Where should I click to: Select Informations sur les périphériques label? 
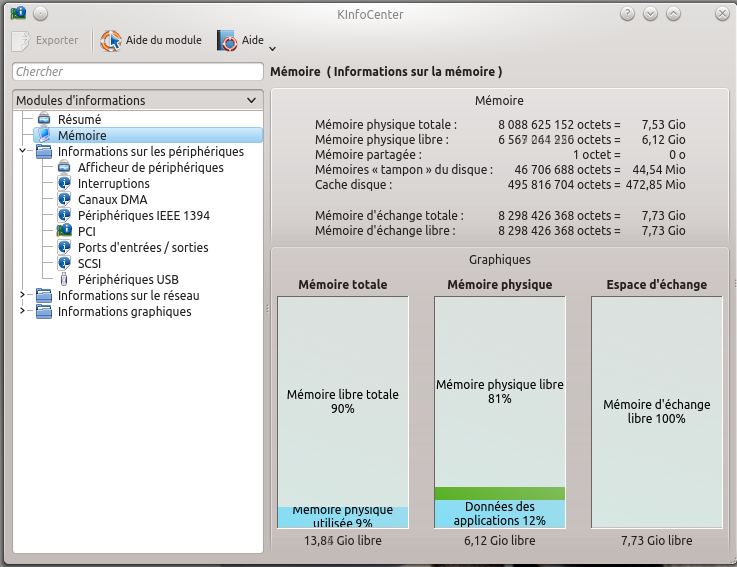[151, 151]
